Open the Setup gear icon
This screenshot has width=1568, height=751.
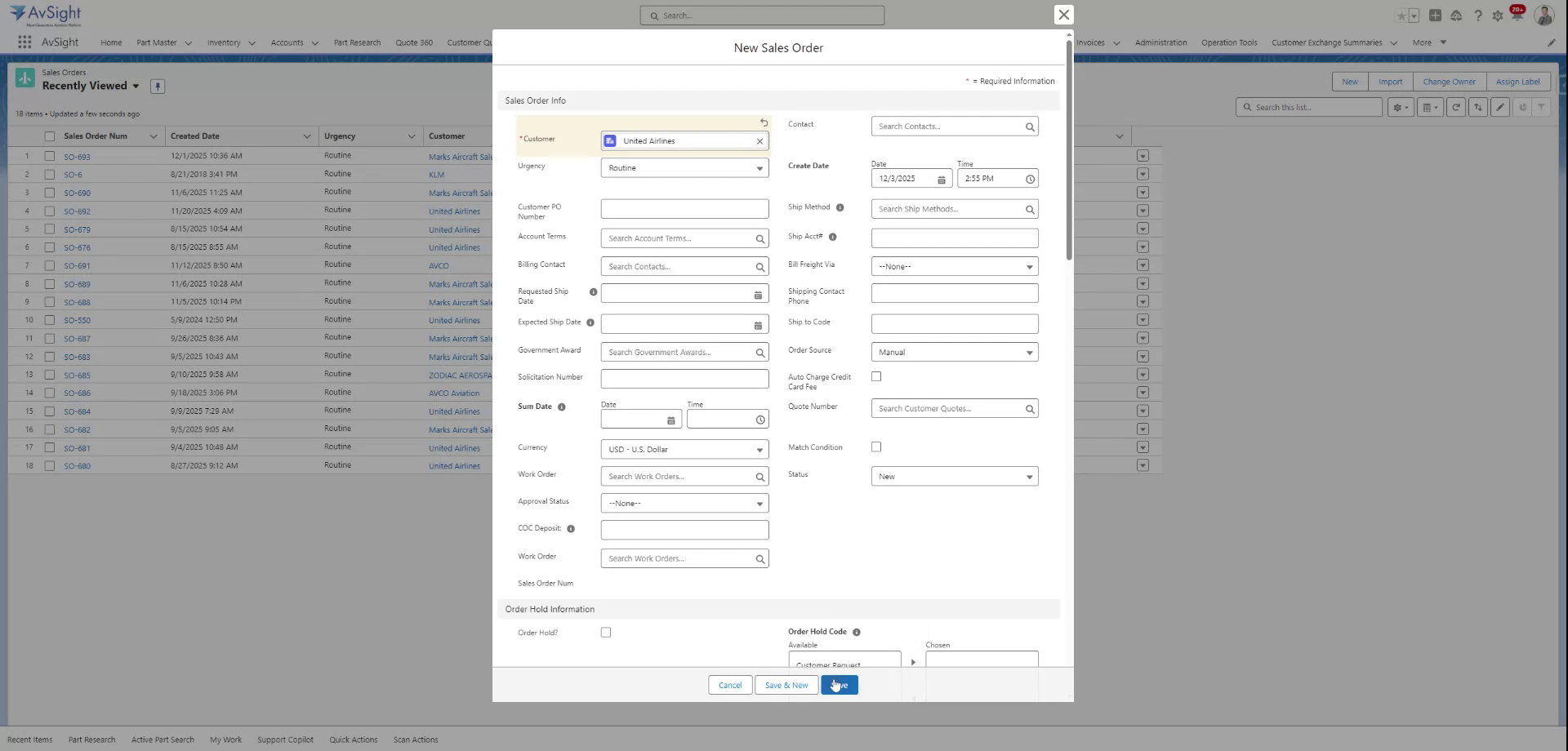coord(1498,15)
